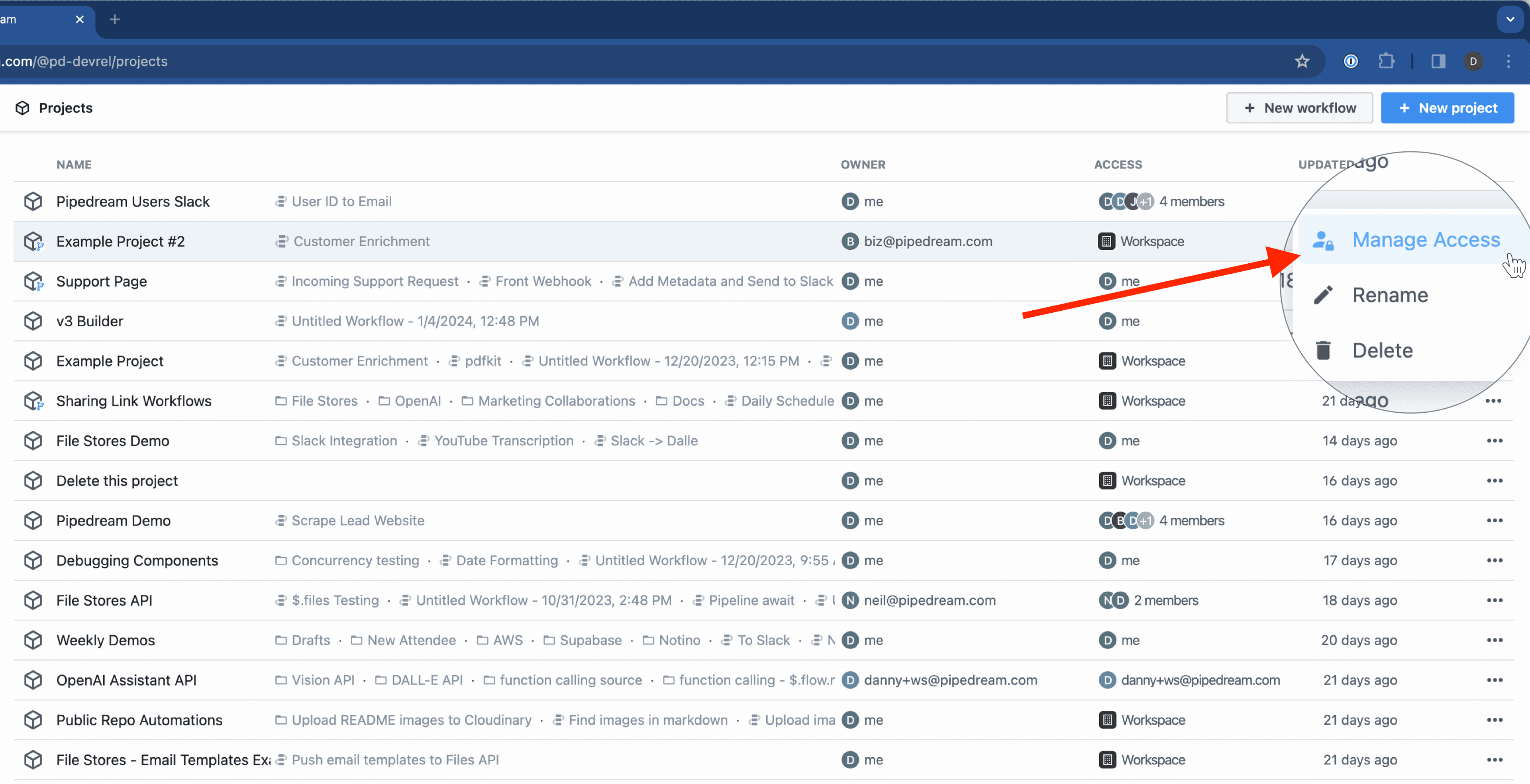This screenshot has height=784, width=1530.
Task: Open the more options menu for File Stores Demo
Action: coord(1495,441)
